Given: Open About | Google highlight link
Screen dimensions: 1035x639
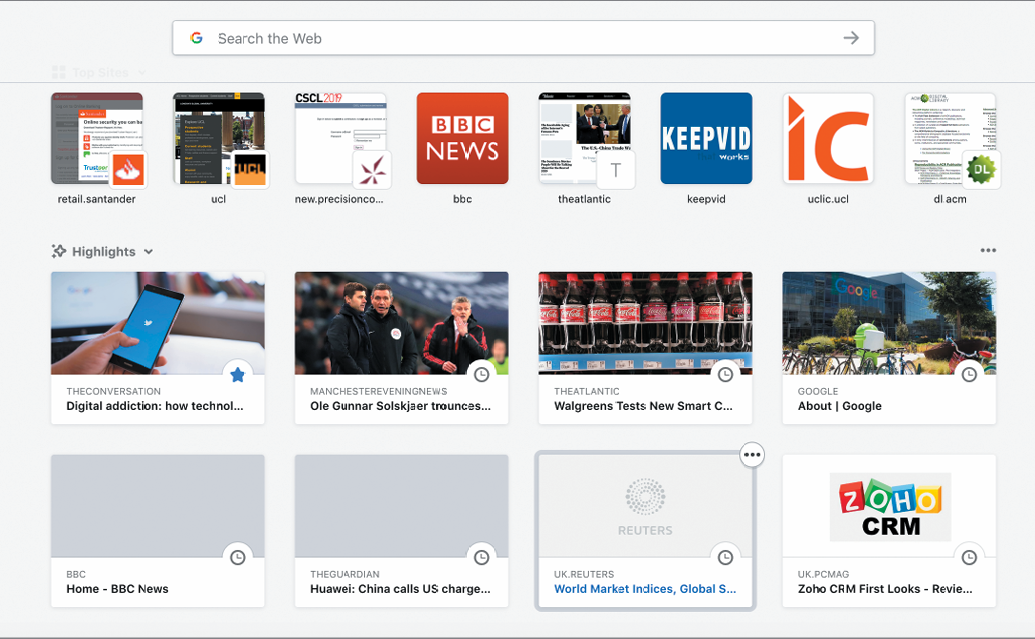Looking at the screenshot, I should pos(840,406).
